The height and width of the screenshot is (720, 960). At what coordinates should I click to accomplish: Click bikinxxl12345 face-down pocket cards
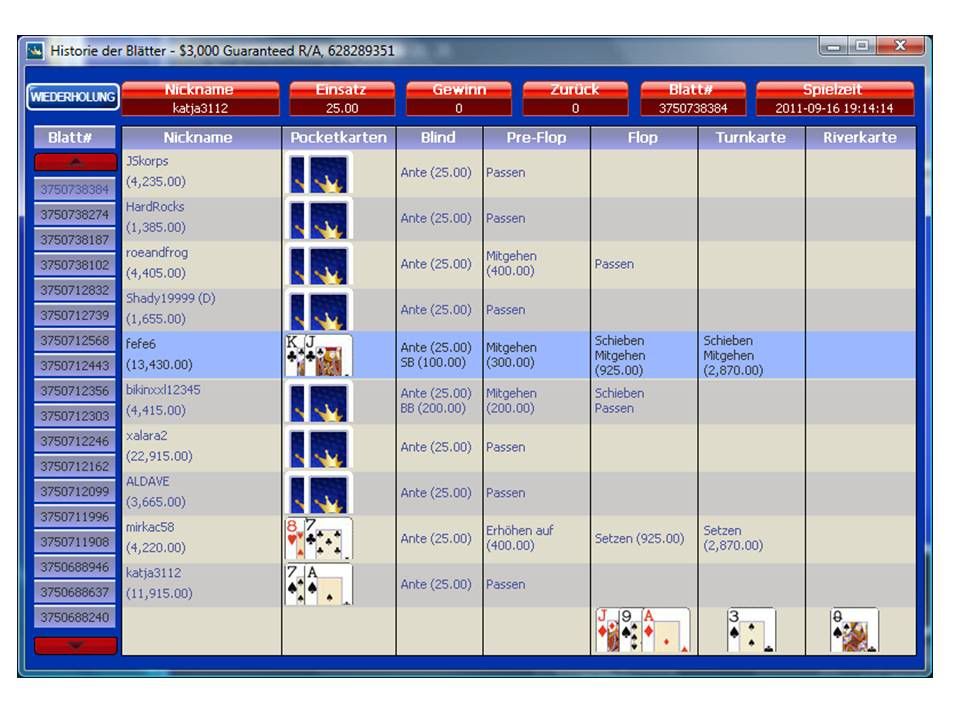(x=319, y=402)
